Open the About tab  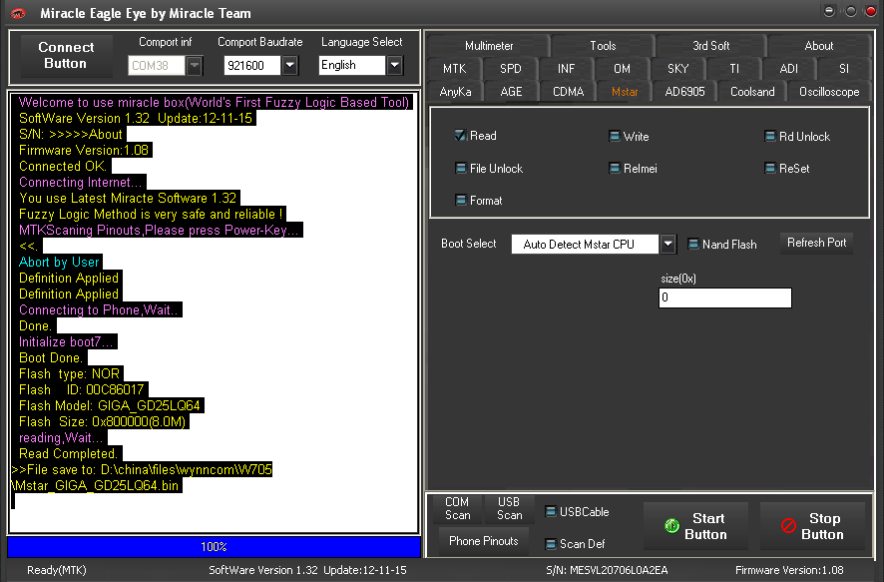(x=819, y=46)
